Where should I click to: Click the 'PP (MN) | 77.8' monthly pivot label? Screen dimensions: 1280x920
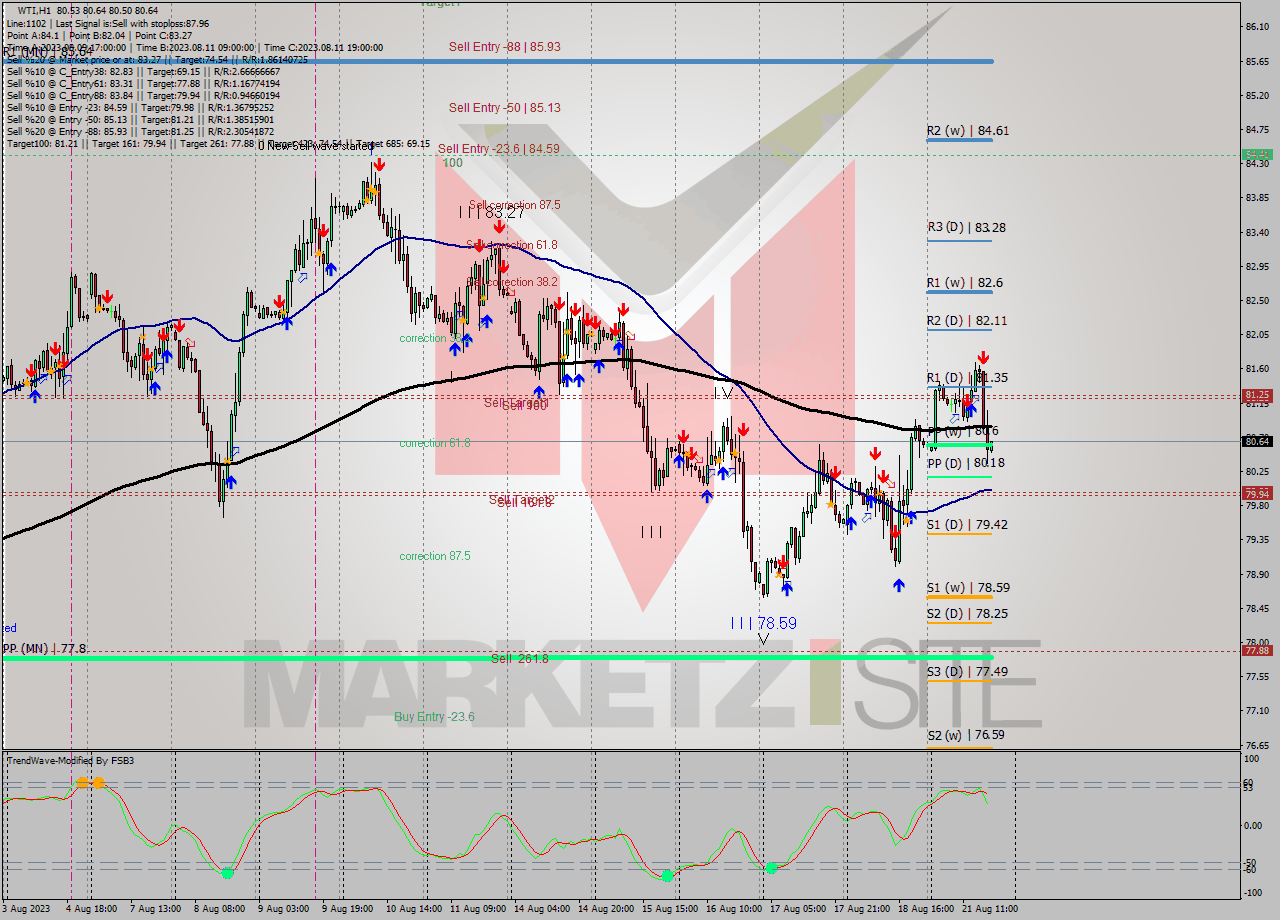(x=44, y=648)
